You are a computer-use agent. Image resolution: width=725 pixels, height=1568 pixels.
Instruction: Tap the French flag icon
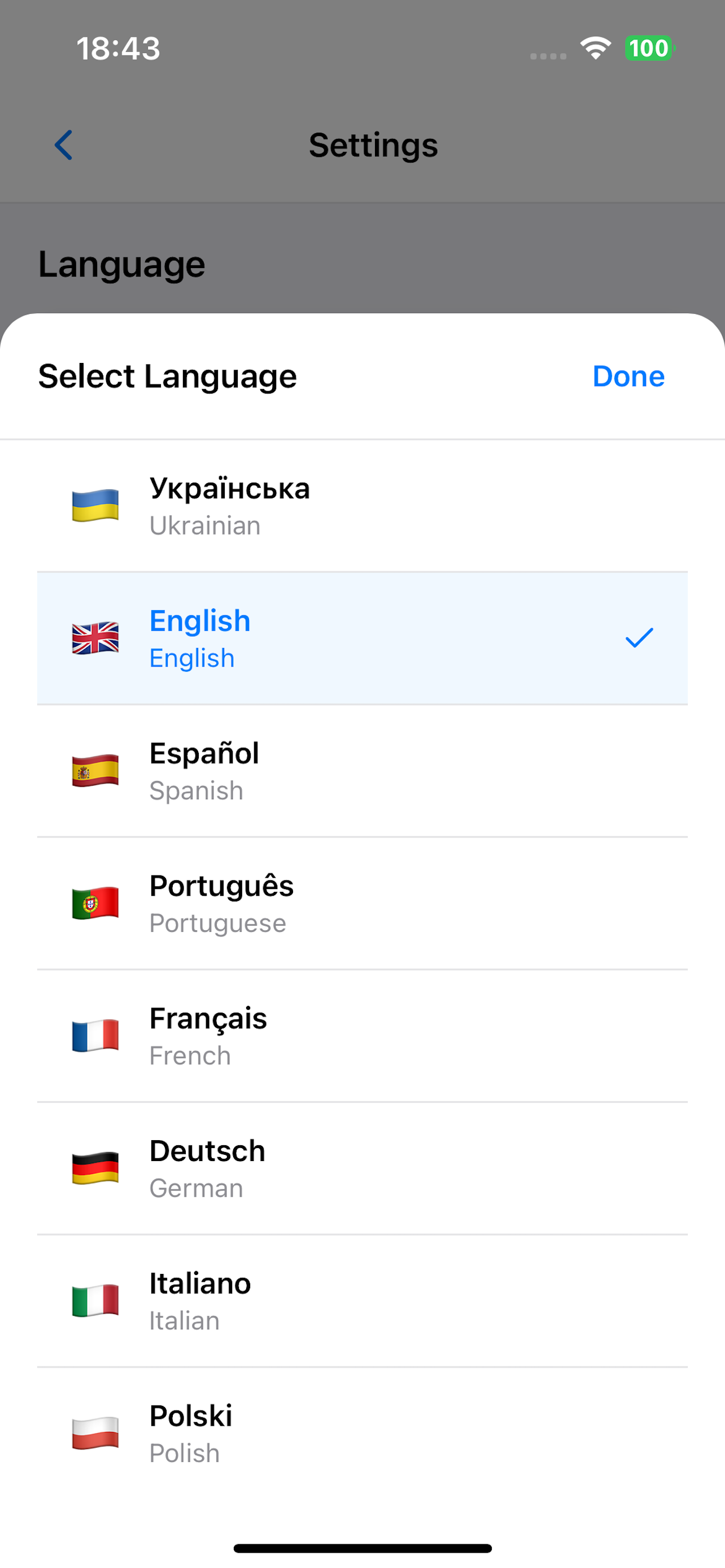(x=95, y=1035)
